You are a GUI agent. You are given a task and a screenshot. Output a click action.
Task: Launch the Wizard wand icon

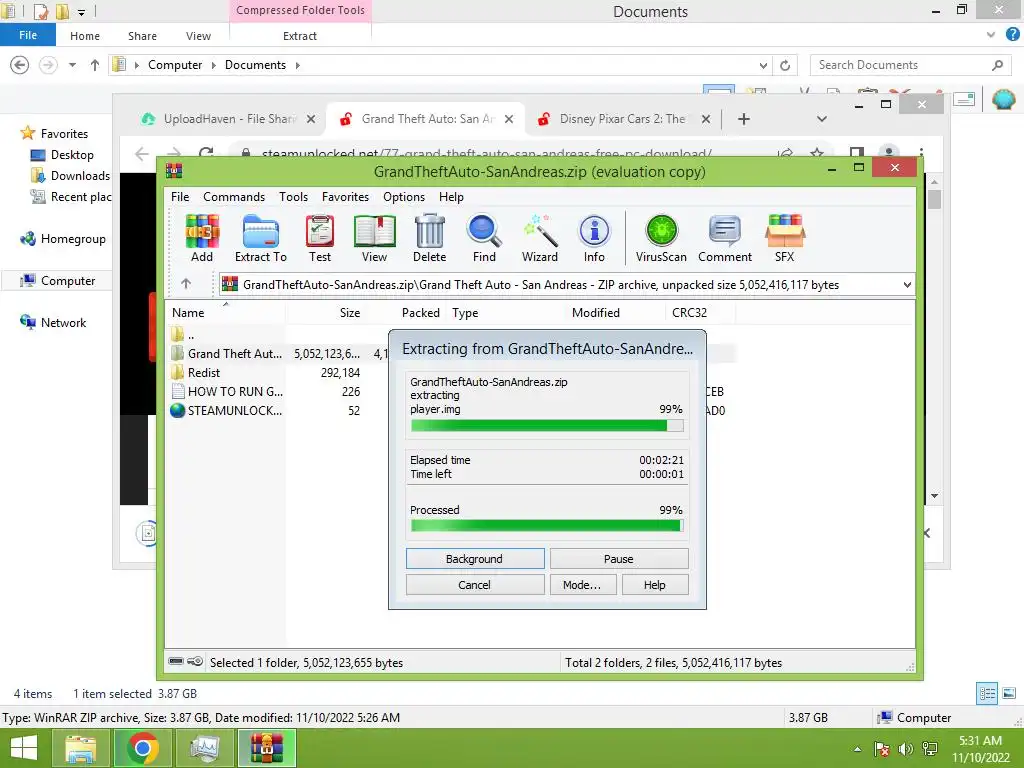click(539, 238)
